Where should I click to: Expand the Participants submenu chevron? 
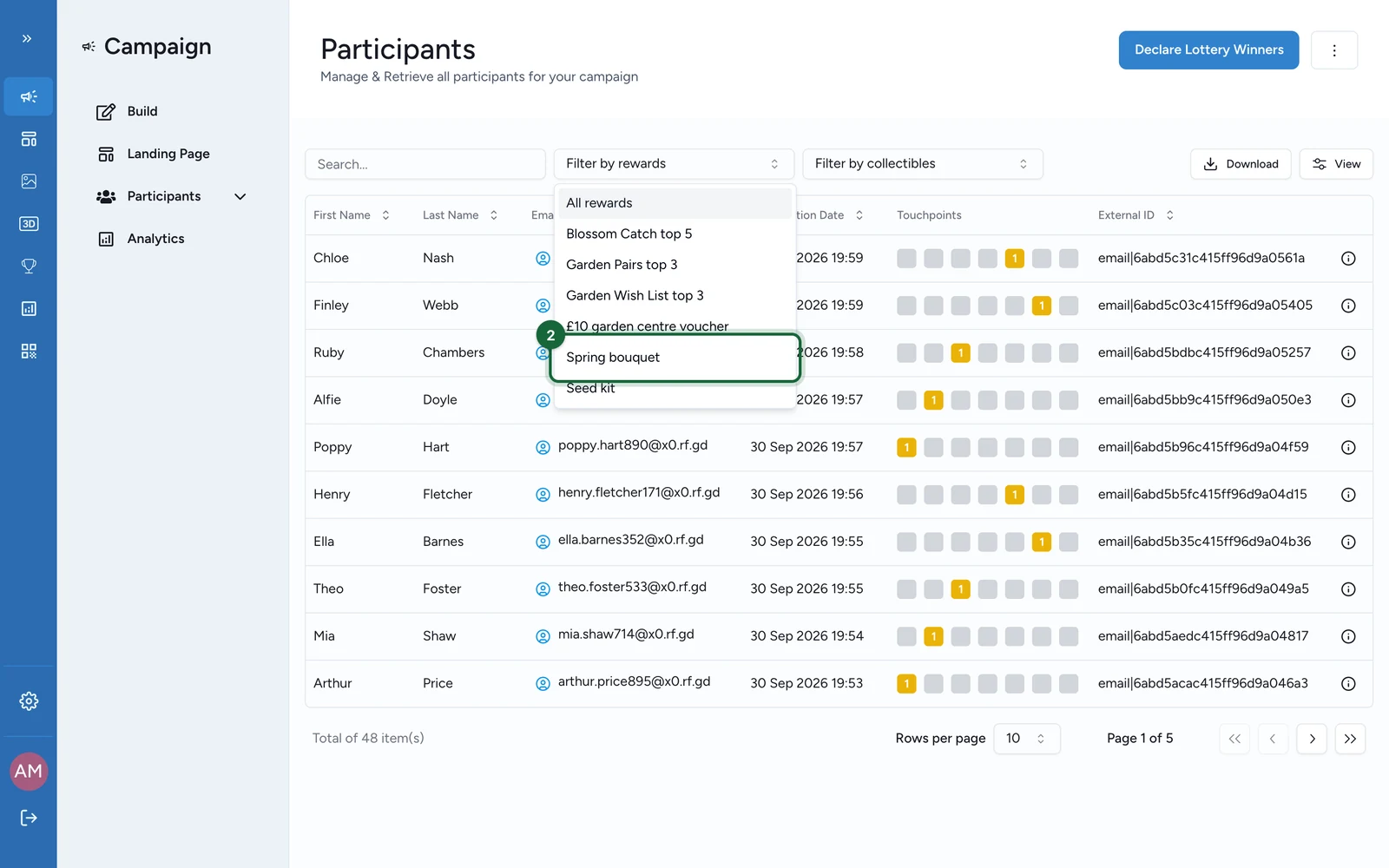point(240,197)
